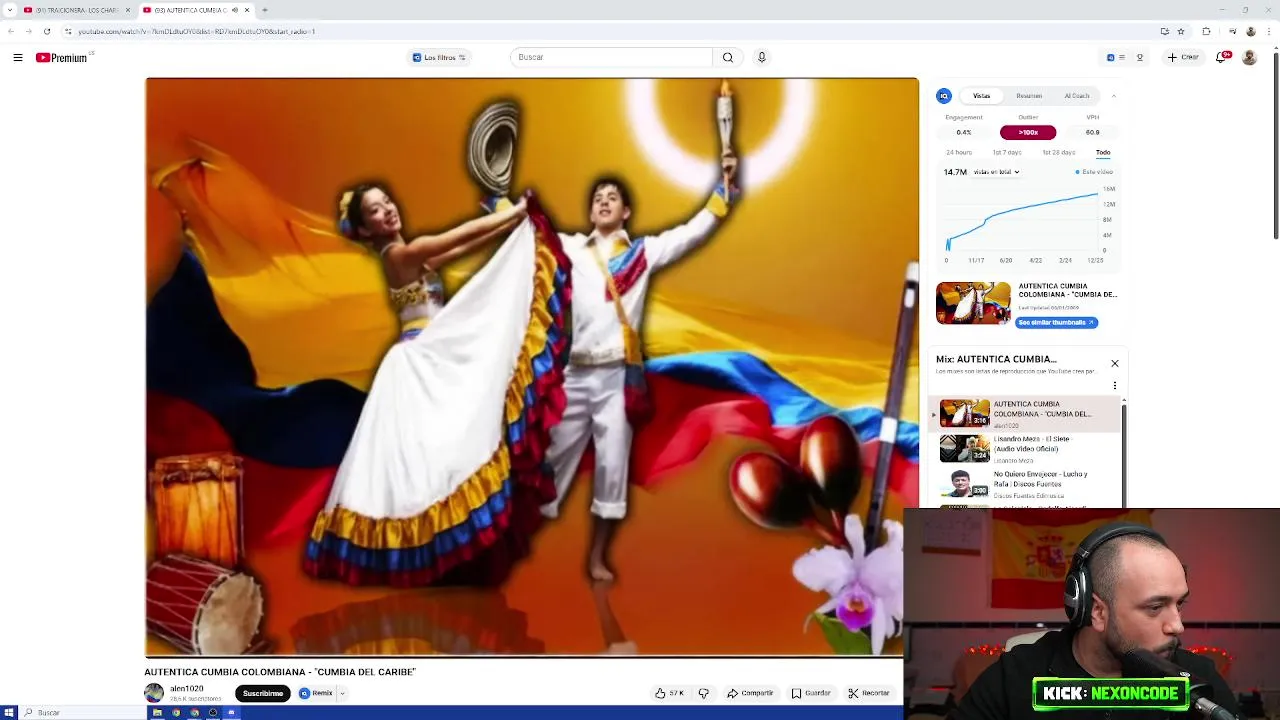Click See similar thumbnails button
The image size is (1280, 720).
point(1057,322)
